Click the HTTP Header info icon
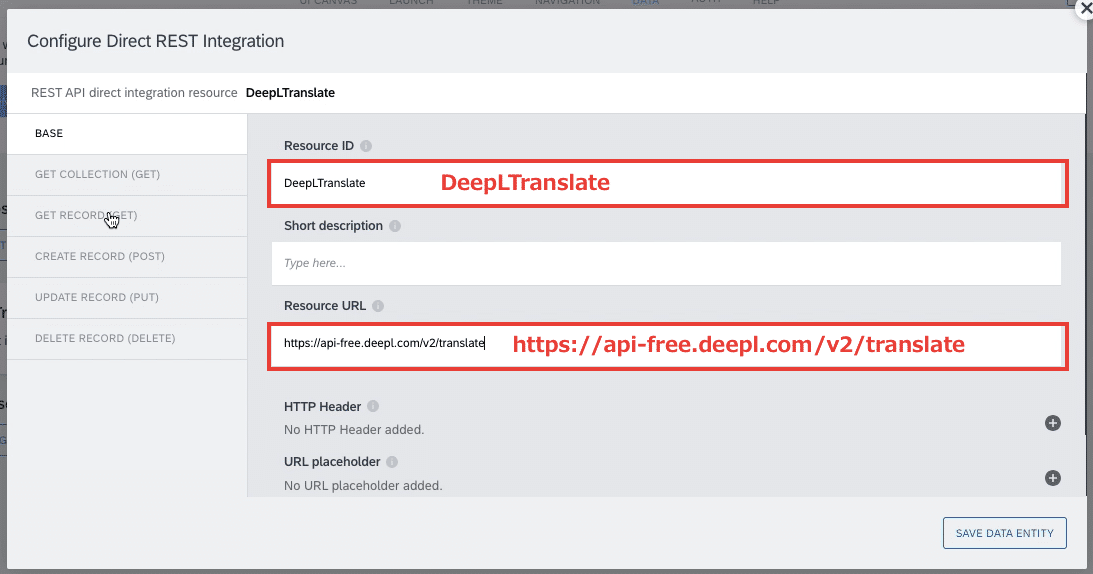This screenshot has width=1093, height=574. coord(373,407)
